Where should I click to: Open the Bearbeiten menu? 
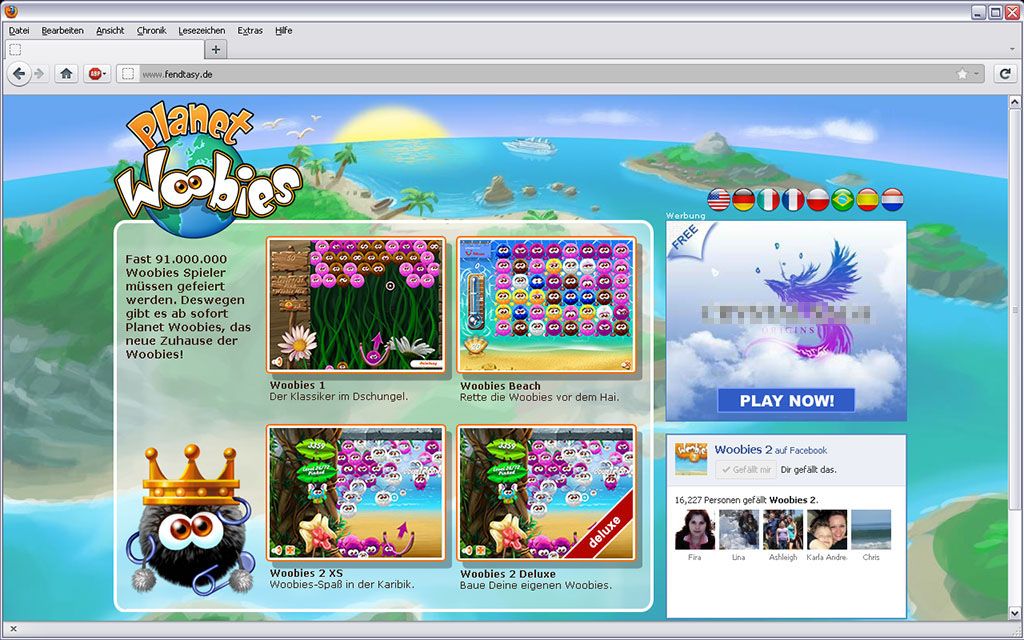tap(63, 31)
